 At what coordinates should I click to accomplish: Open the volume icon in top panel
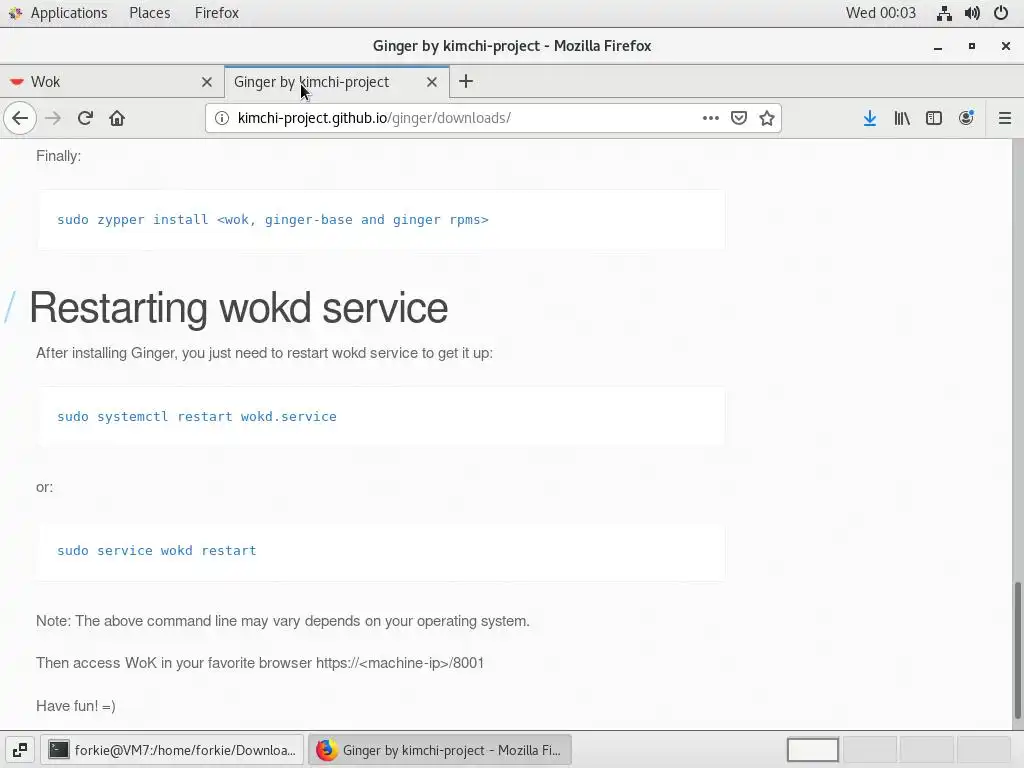point(972,13)
